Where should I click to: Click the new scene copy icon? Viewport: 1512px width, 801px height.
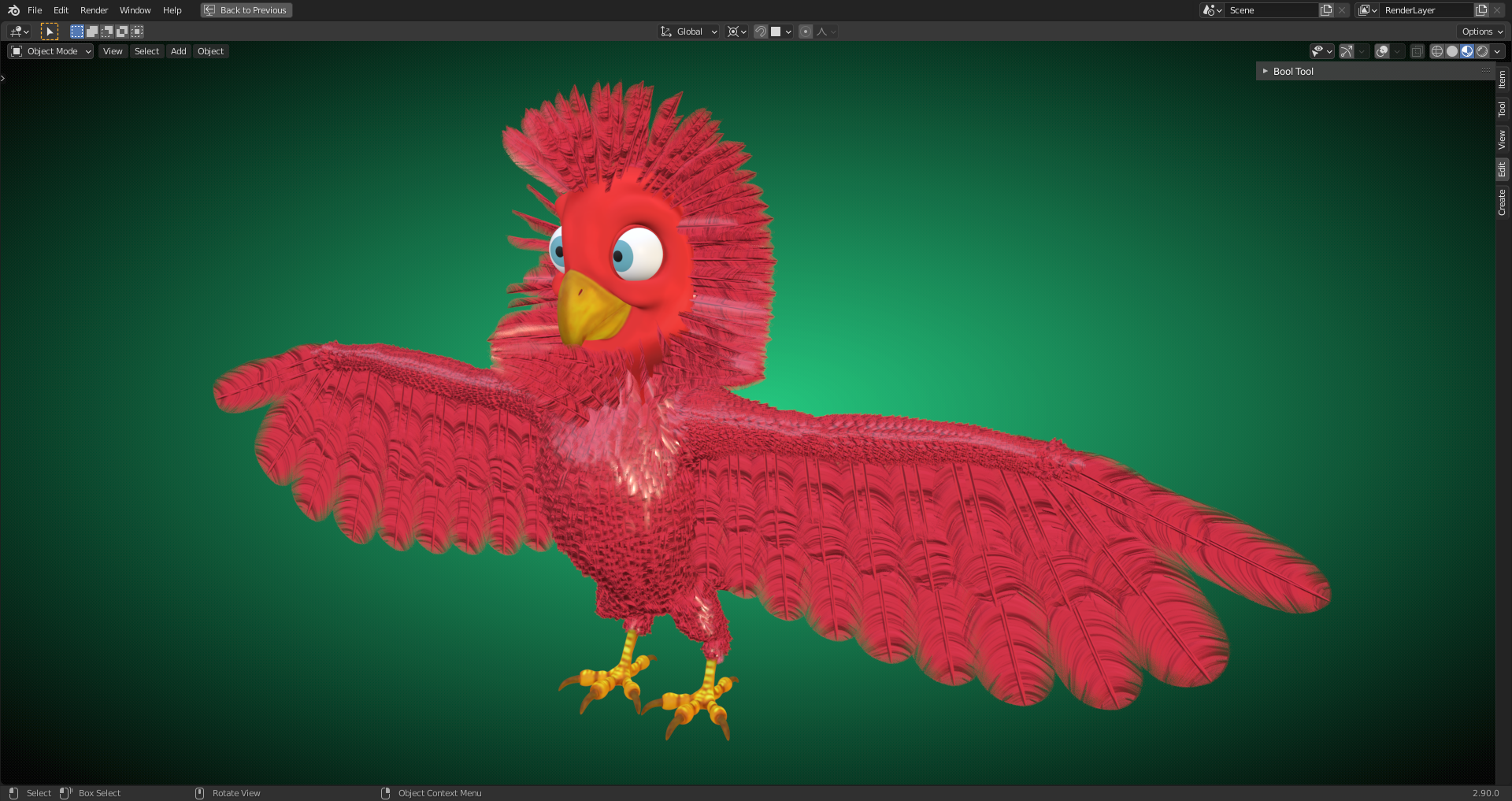1326,10
